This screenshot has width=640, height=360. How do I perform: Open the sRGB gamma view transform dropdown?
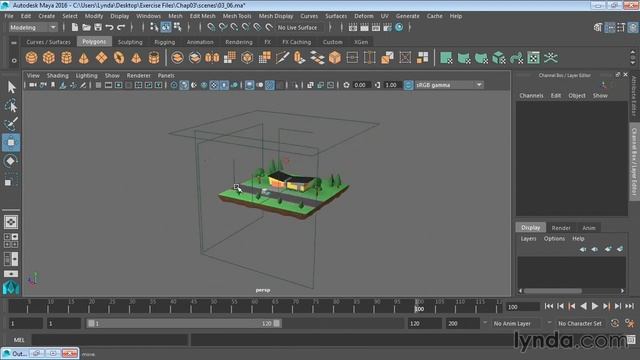[449, 85]
